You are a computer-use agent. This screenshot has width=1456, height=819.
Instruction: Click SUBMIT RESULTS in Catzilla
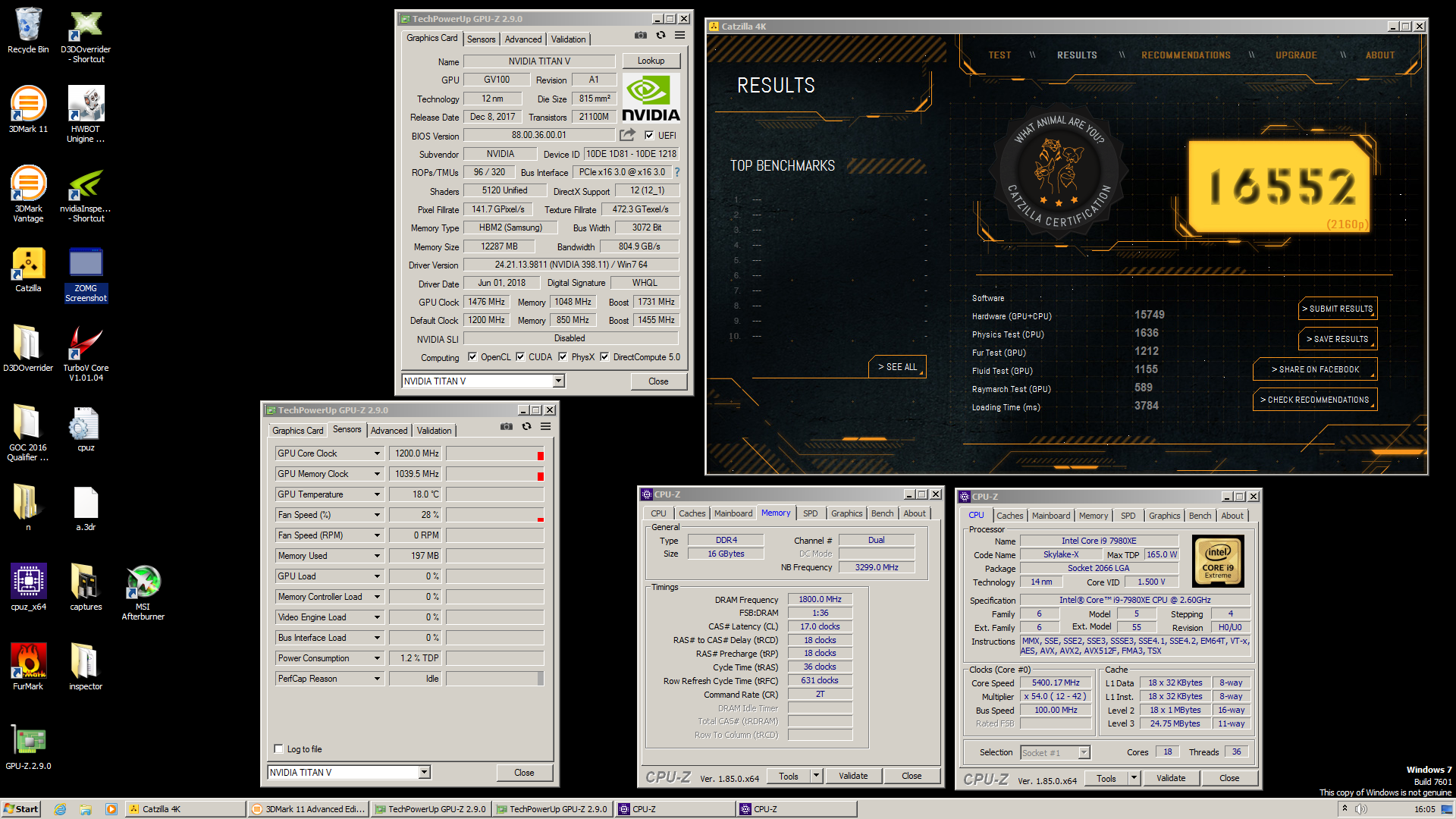1338,309
